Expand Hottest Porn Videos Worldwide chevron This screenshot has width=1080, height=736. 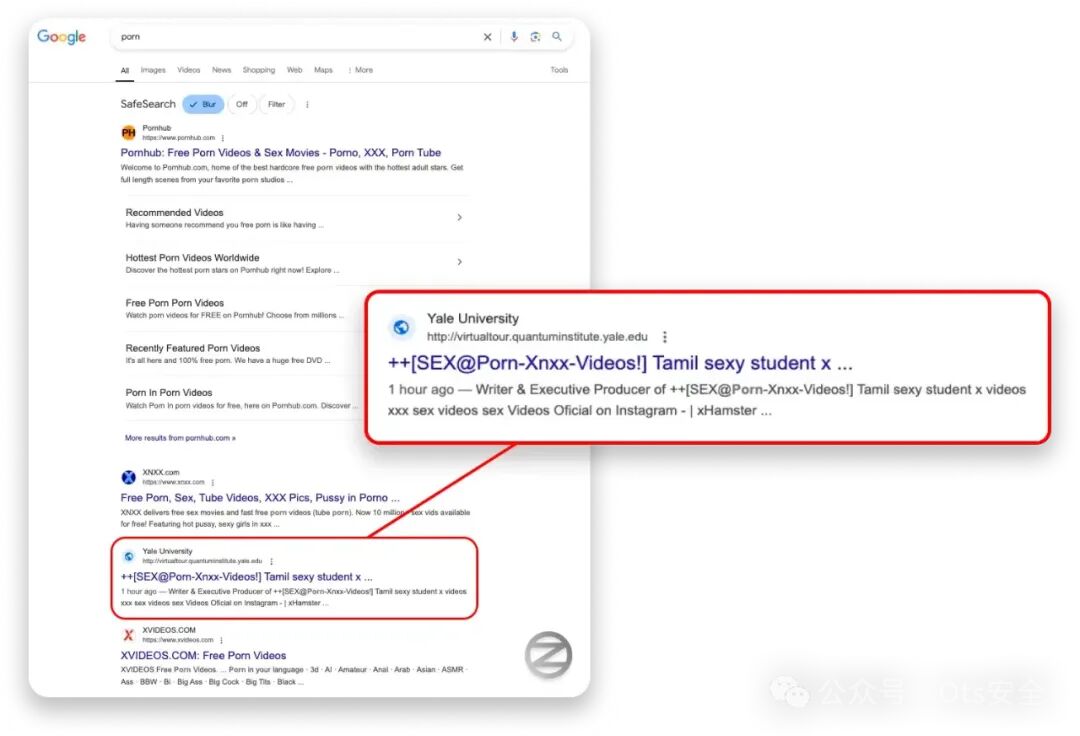(459, 262)
